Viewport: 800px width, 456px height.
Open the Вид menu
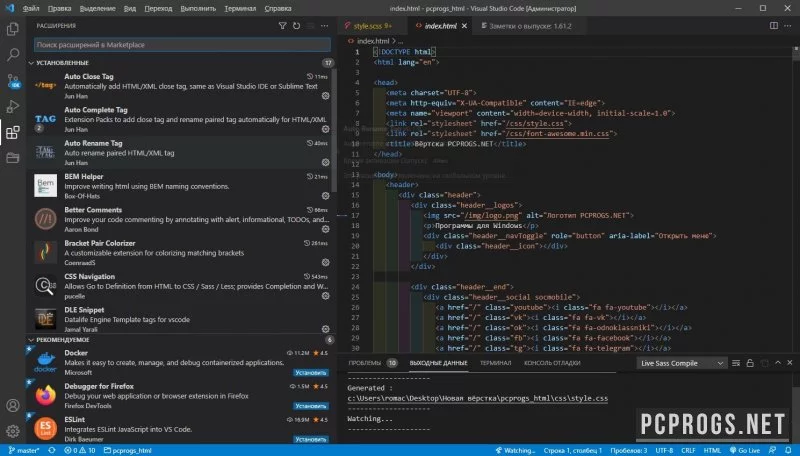[130, 9]
